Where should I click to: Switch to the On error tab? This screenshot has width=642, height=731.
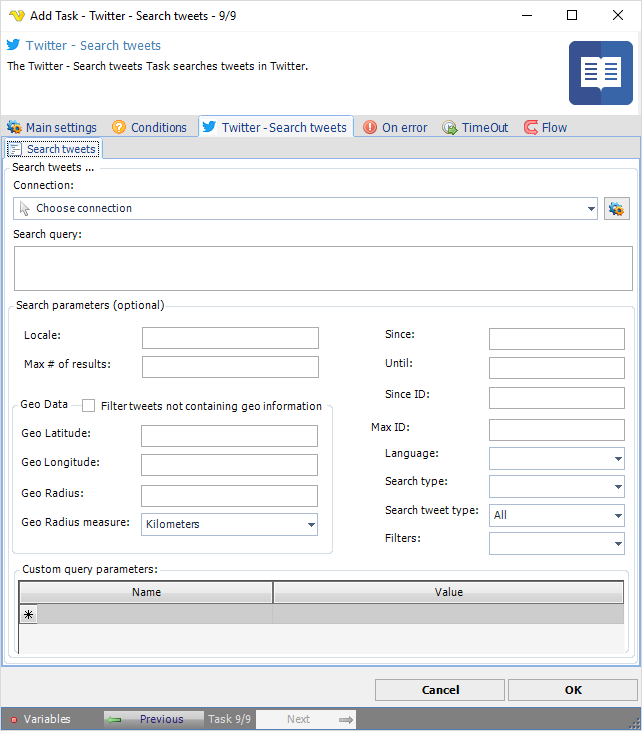coord(395,128)
